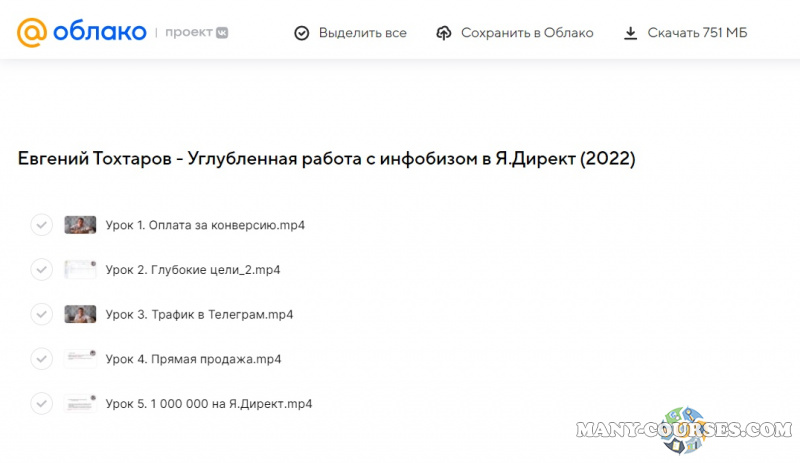Image resolution: width=800 pixels, height=463 pixels.
Task: Click the cloud upload icon in header
Action: point(444,33)
